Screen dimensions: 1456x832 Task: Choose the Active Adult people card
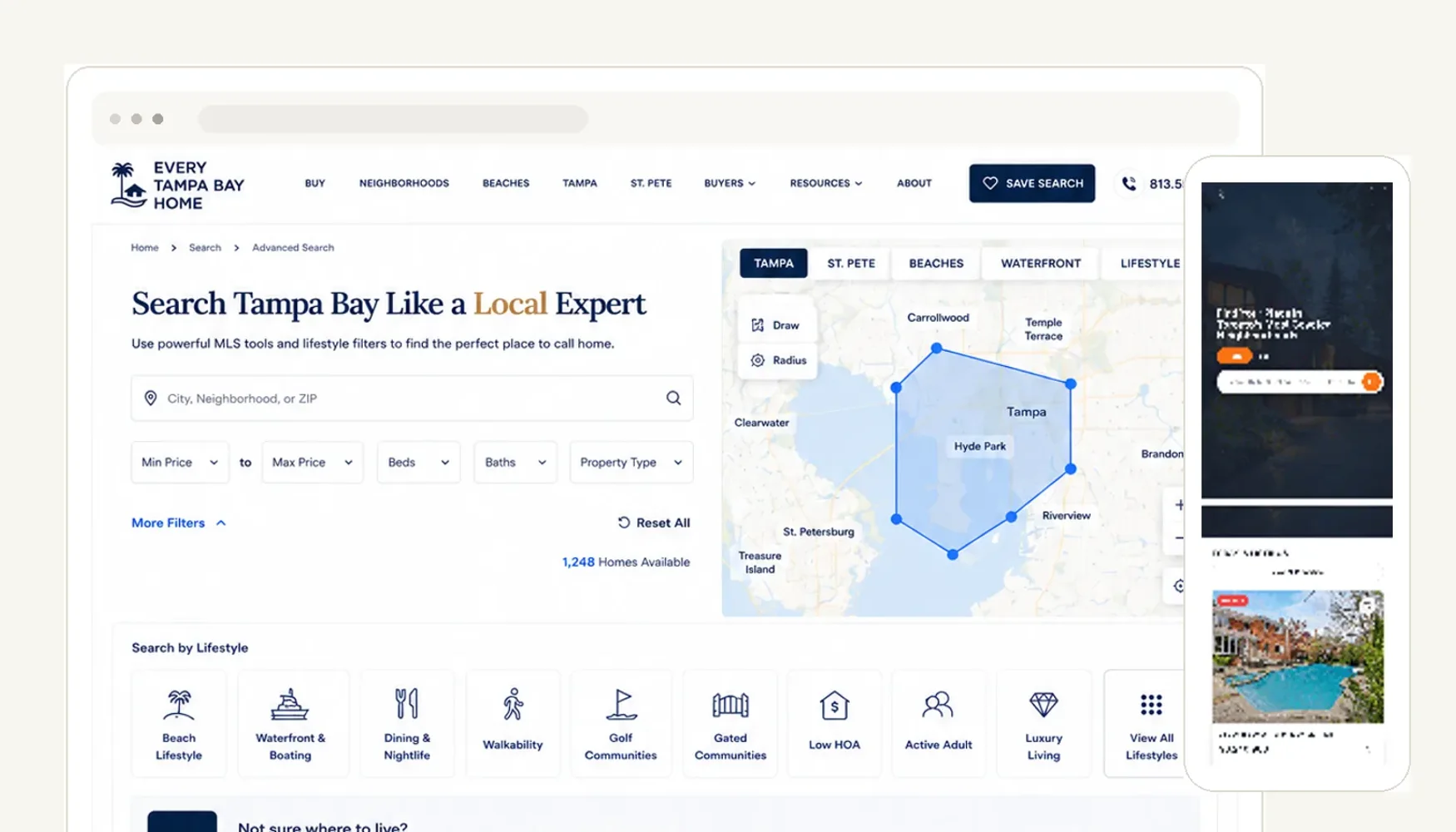tap(938, 723)
